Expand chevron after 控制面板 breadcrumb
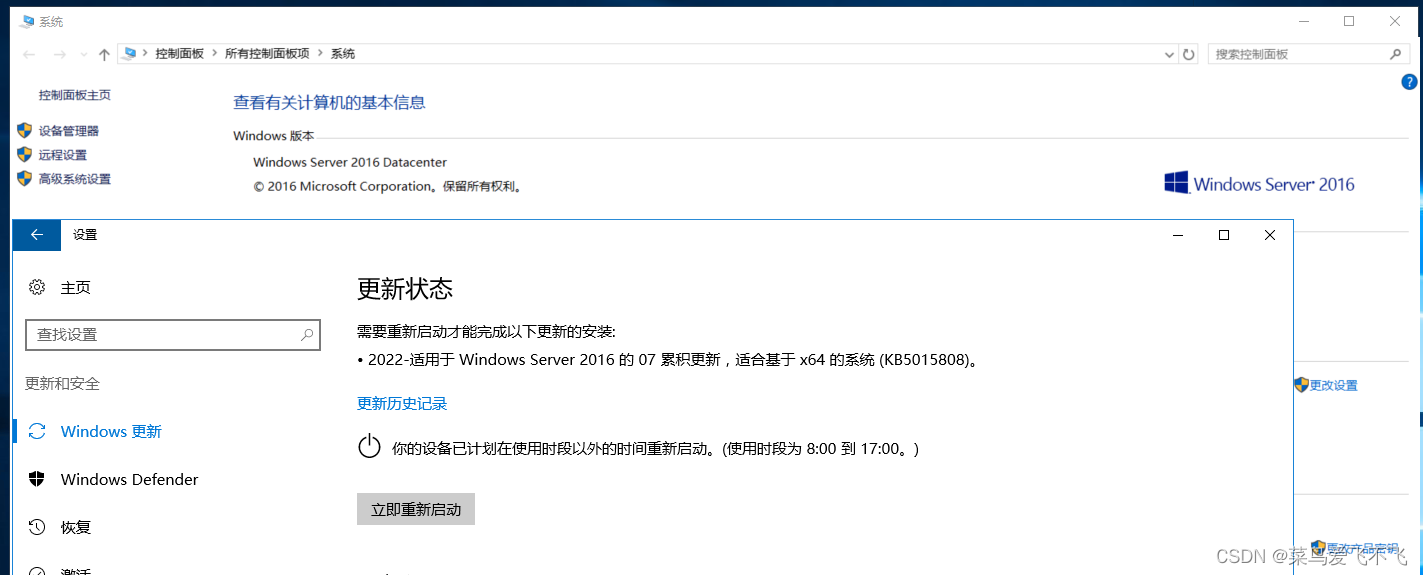 coord(214,54)
